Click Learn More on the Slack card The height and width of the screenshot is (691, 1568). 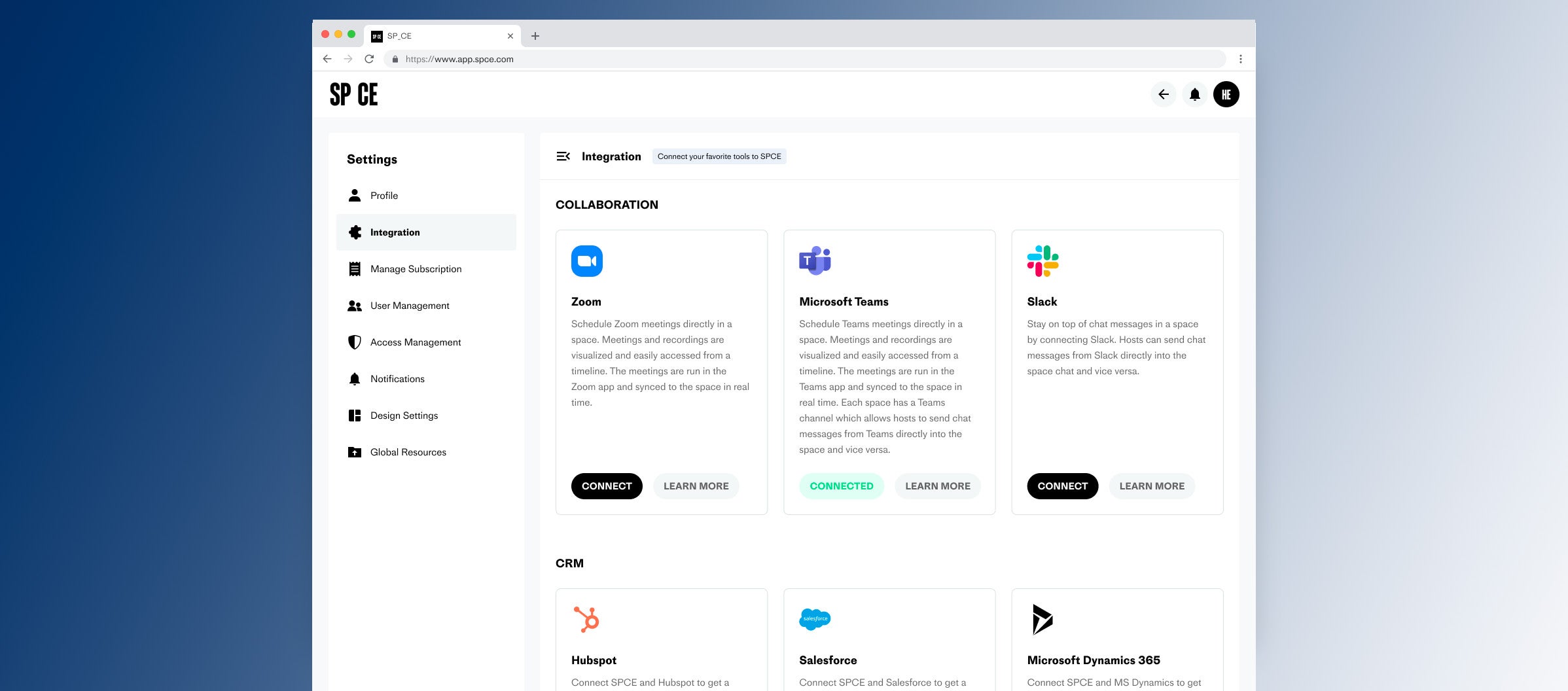point(1152,486)
